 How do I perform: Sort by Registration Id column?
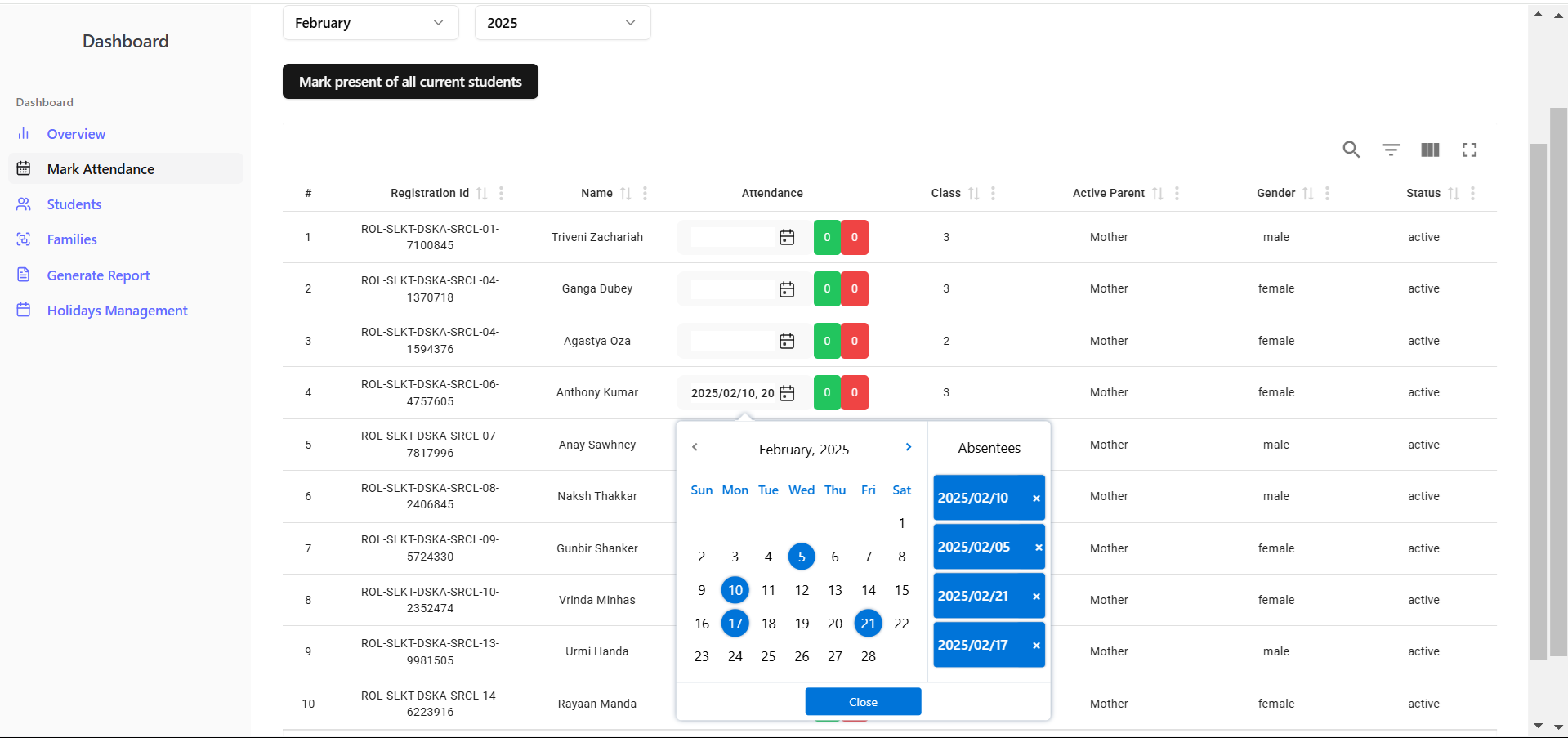click(x=482, y=194)
